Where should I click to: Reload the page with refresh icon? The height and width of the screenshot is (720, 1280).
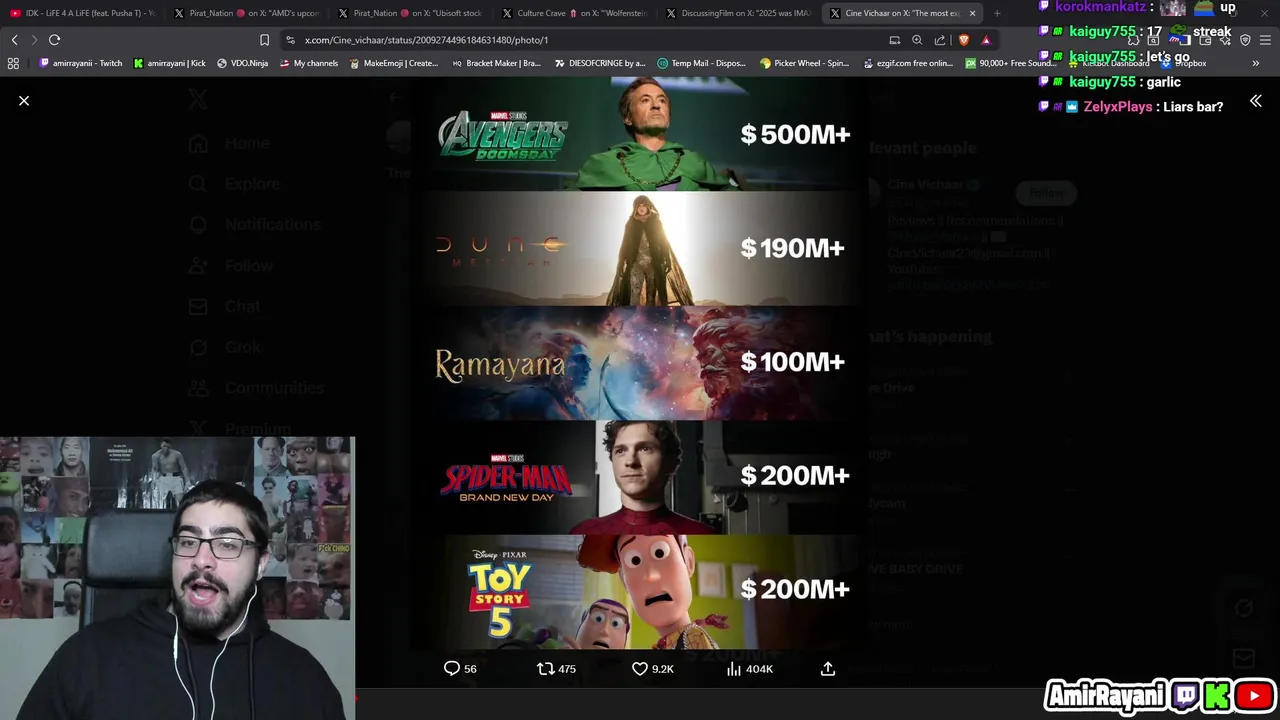click(54, 40)
